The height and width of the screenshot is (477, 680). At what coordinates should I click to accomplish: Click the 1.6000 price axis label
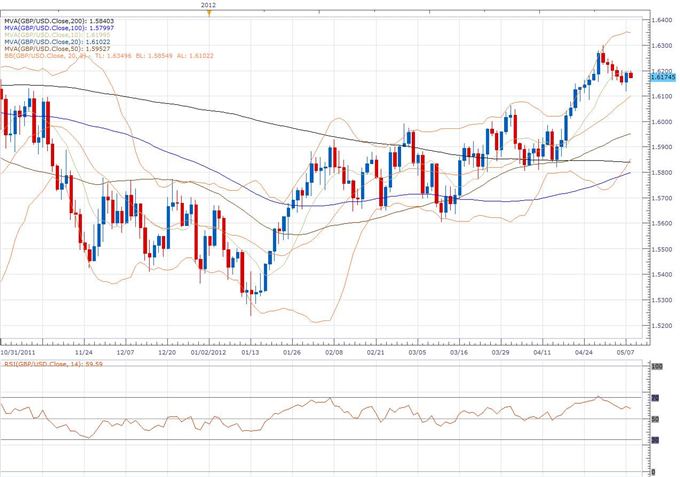[x=662, y=121]
